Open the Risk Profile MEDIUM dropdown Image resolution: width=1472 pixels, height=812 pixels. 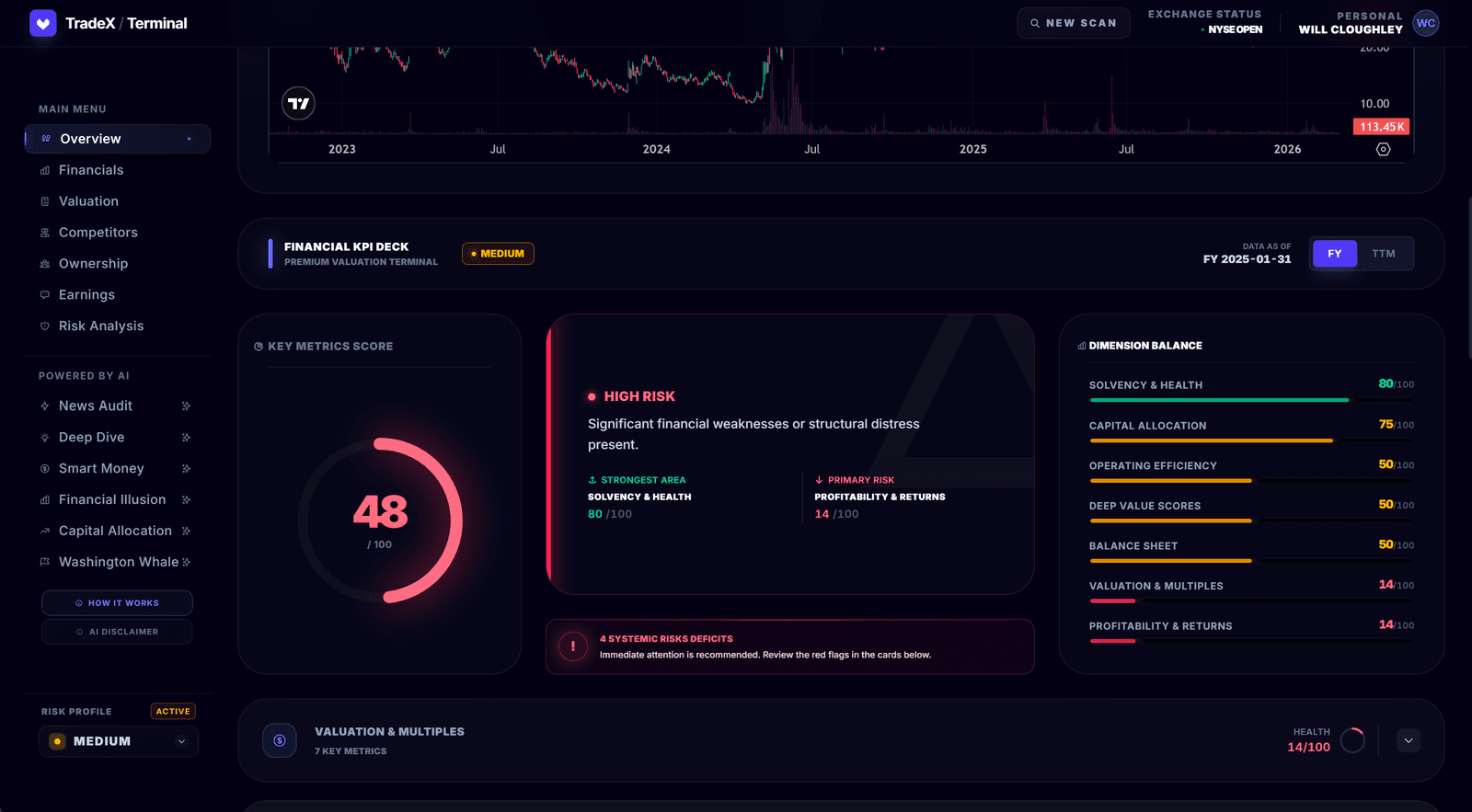coord(119,741)
